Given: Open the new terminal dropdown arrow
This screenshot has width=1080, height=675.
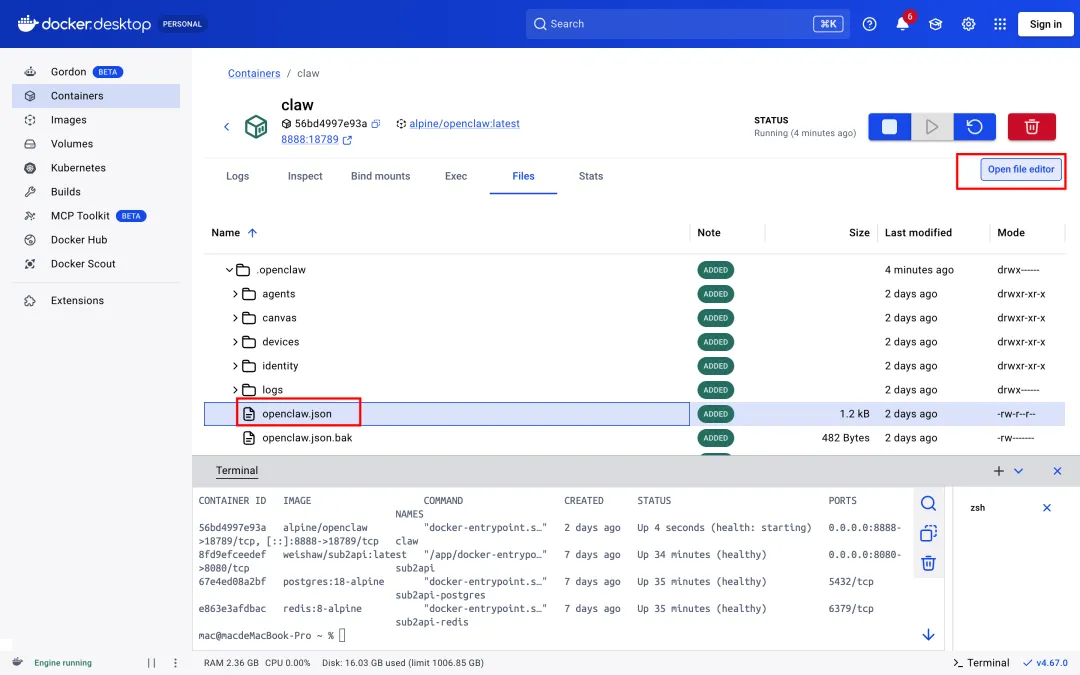Looking at the screenshot, I should [1018, 471].
